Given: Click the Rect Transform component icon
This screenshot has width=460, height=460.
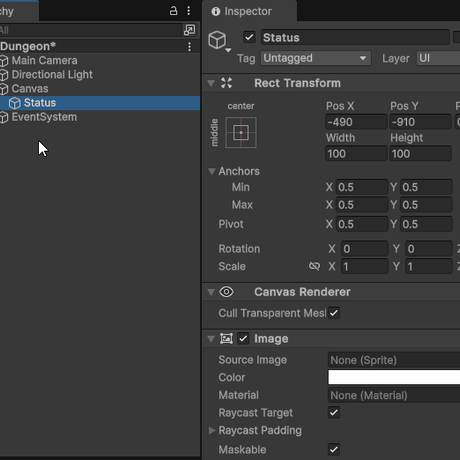Looking at the screenshot, I should pyautogui.click(x=226, y=83).
